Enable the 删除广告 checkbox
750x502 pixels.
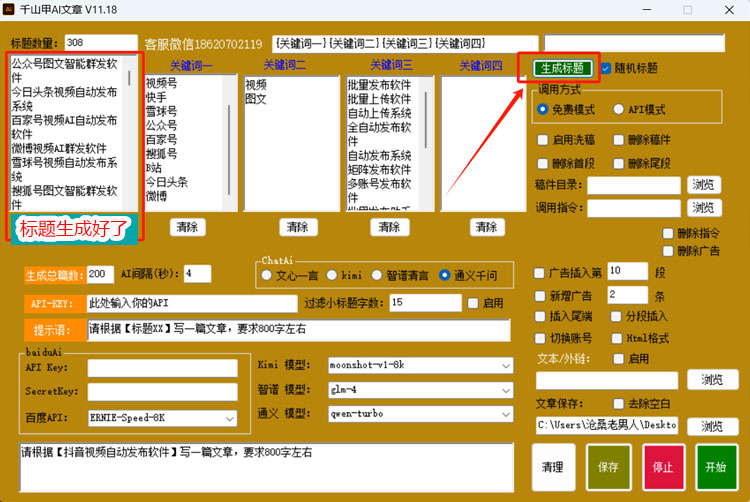pos(668,251)
